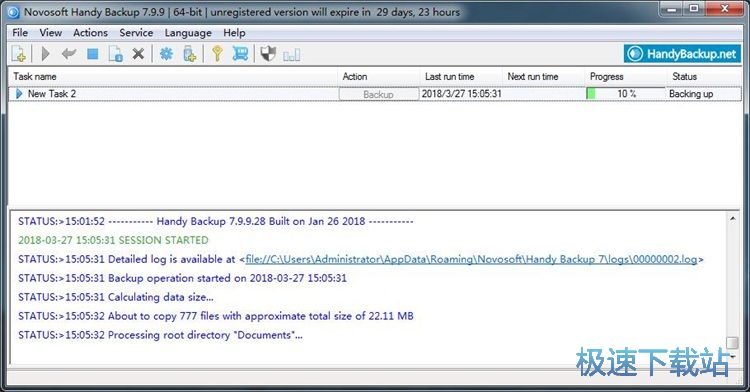This screenshot has height=392, width=750.
Task: Create a USB recovery drive icon
Action: 190,54
